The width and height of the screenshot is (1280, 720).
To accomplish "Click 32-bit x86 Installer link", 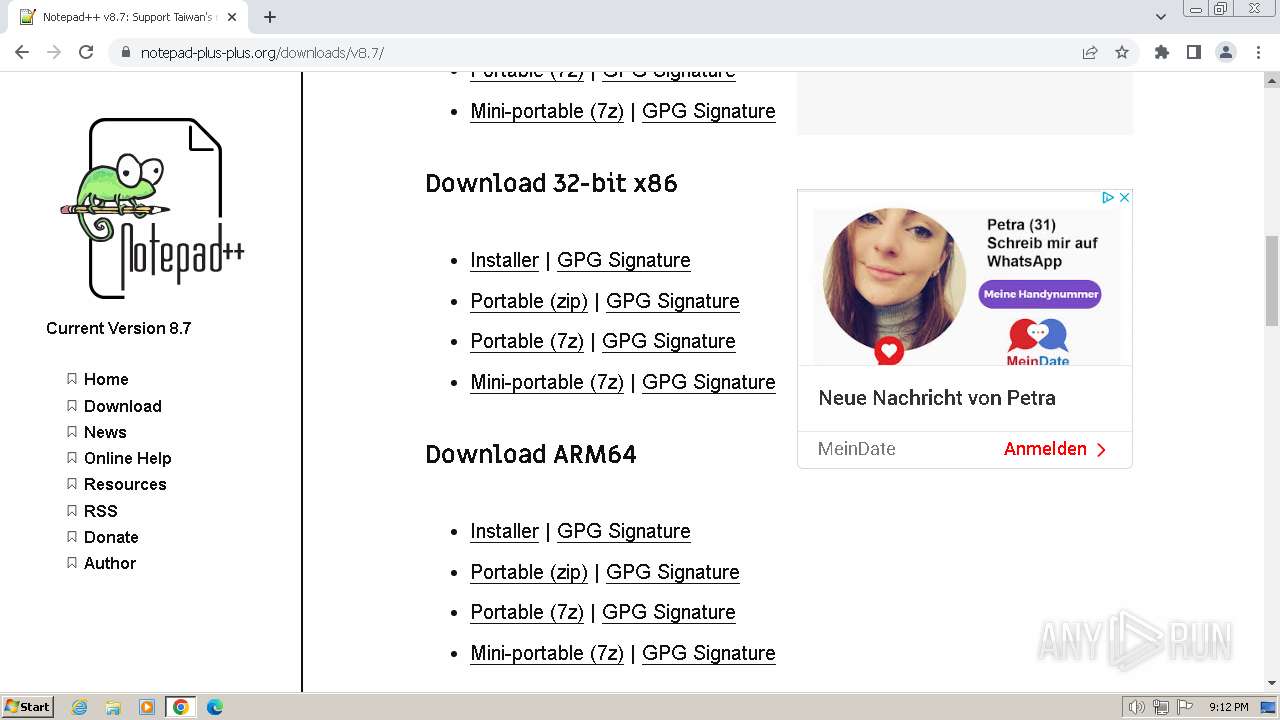I will (x=505, y=260).
